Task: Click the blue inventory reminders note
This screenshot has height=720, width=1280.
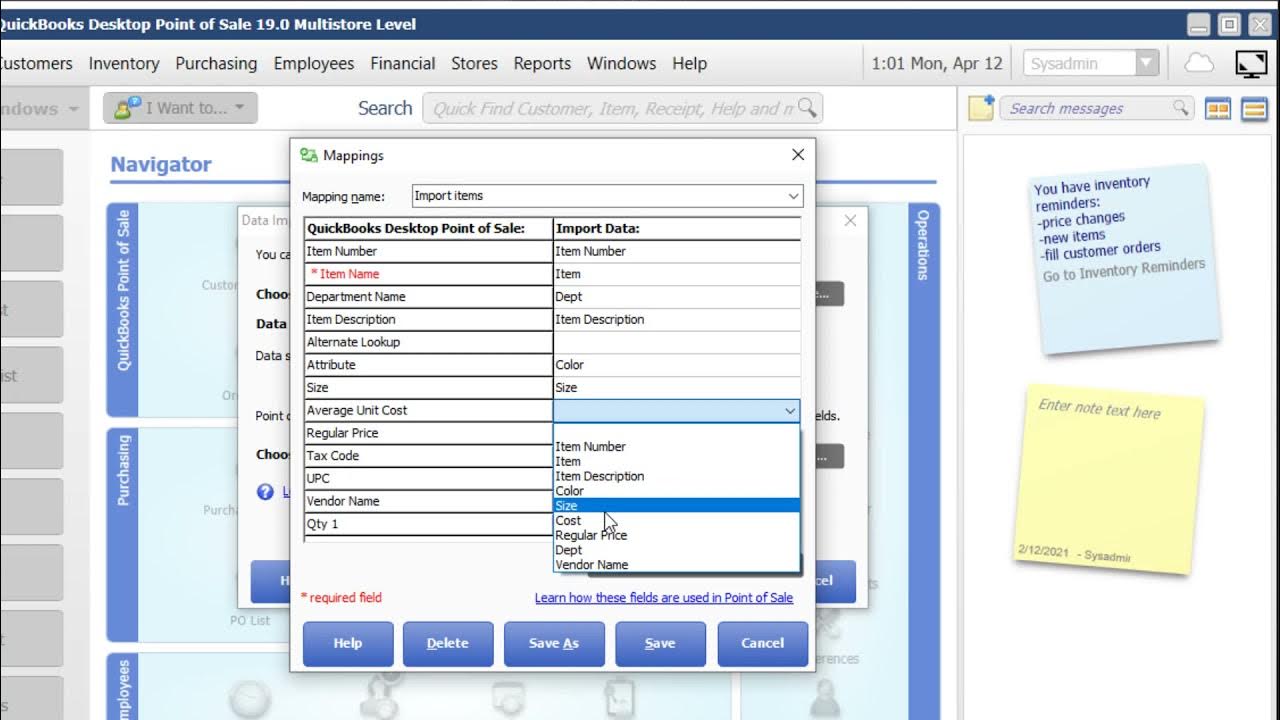Action: pos(1124,258)
